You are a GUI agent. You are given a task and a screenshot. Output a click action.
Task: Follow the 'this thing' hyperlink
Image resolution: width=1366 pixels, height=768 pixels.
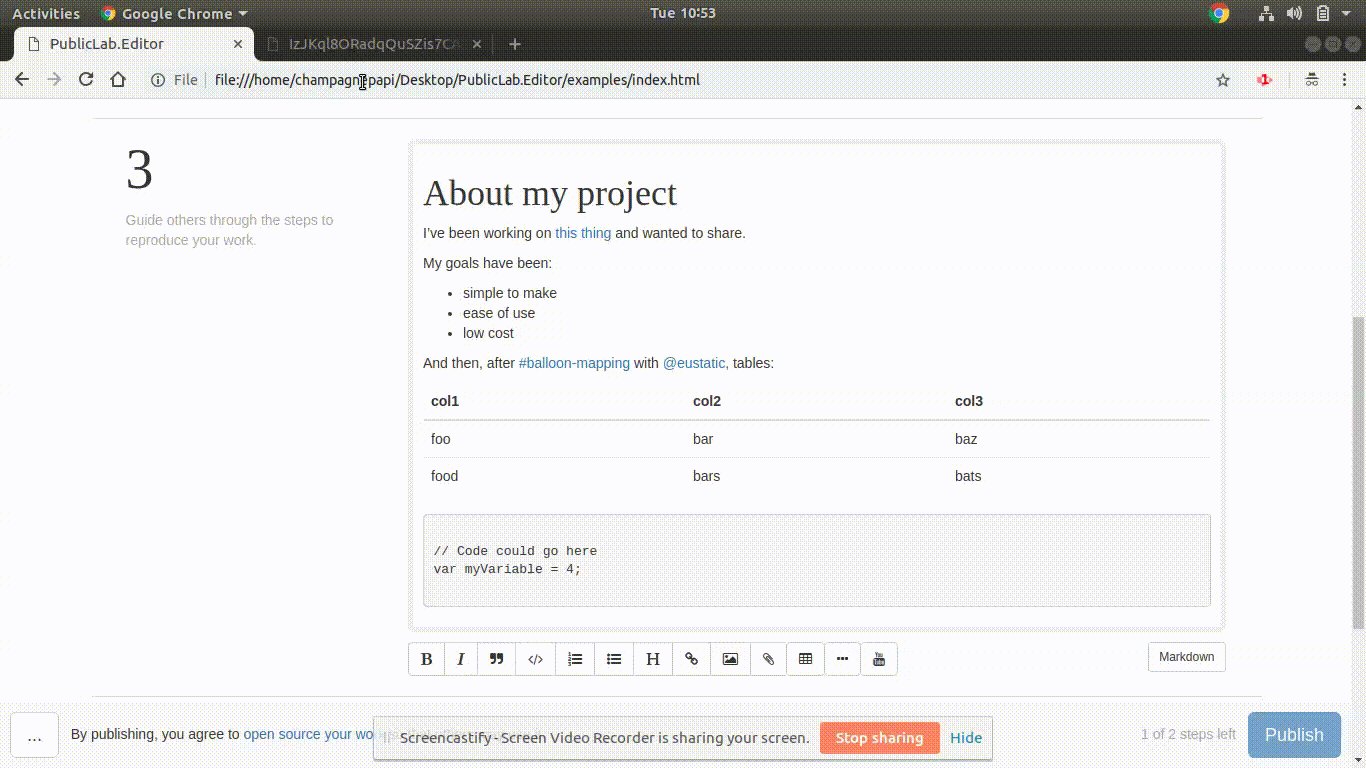583,233
